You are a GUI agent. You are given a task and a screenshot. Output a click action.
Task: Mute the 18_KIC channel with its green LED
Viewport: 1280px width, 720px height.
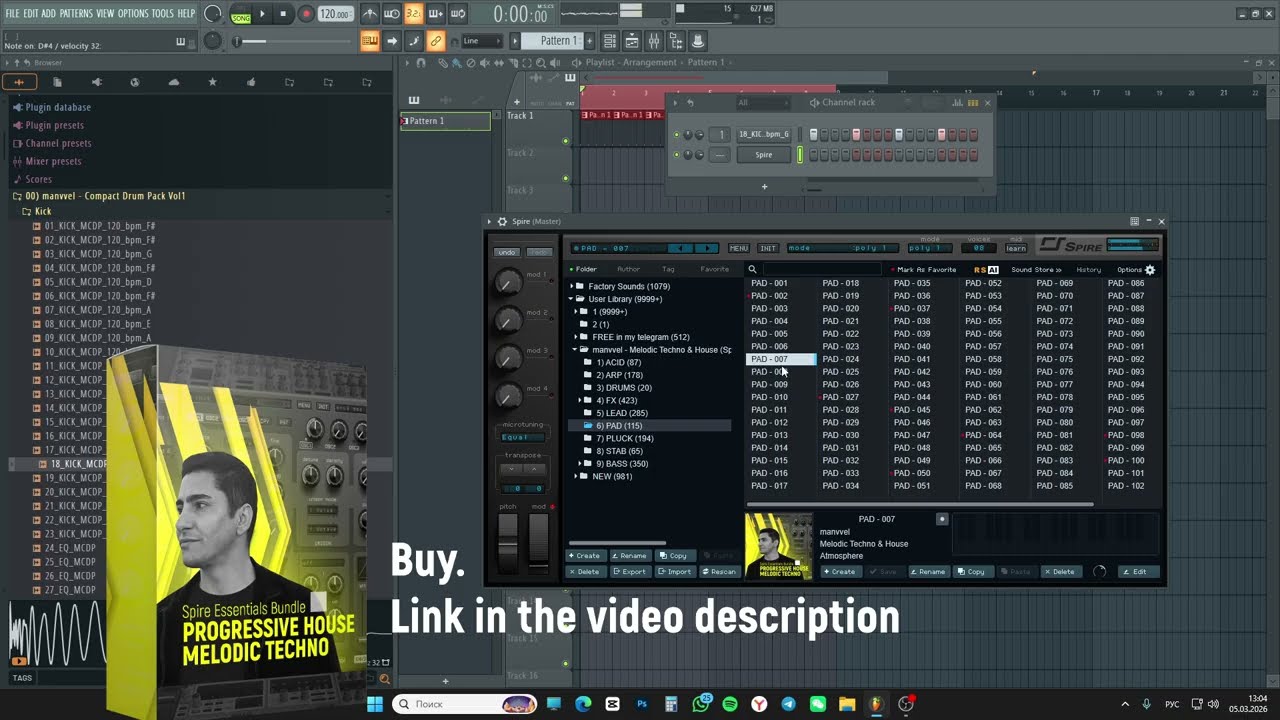tap(676, 135)
